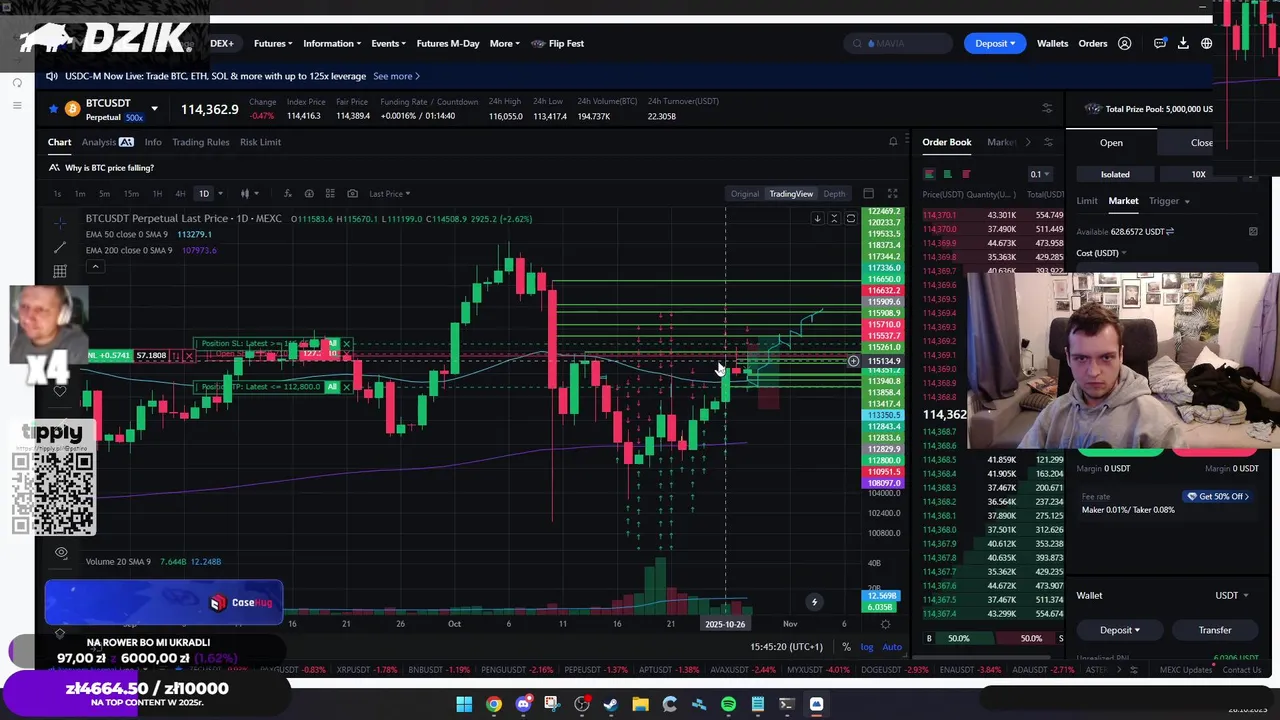Select the crosshair drawing tool

click(x=60, y=222)
